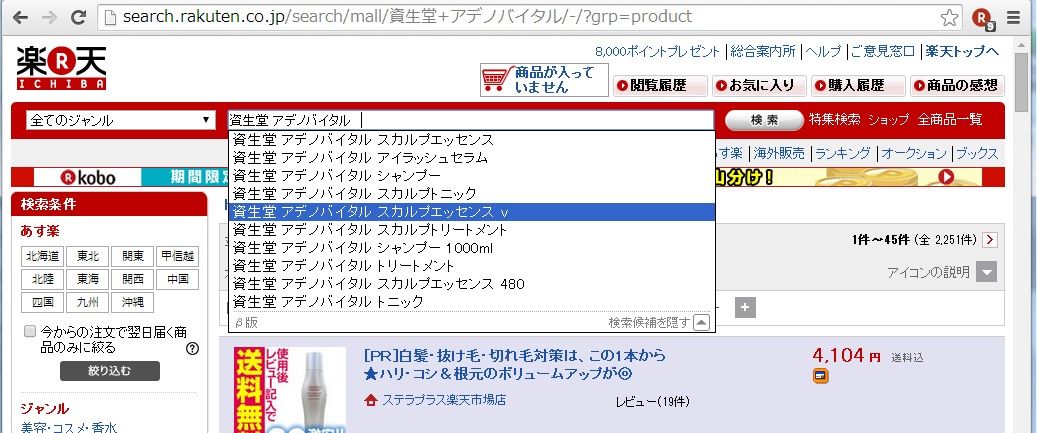Reload the page in browser toolbar

click(78, 17)
